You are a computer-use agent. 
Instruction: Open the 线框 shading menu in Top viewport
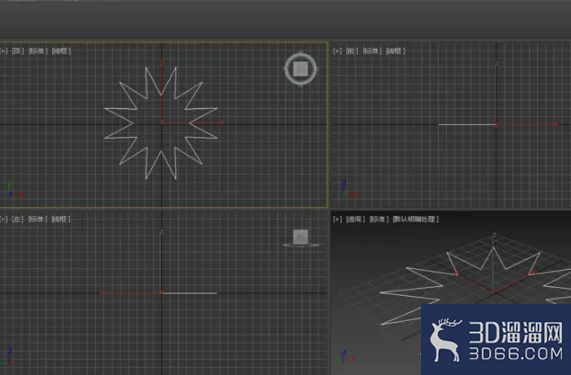click(x=61, y=51)
